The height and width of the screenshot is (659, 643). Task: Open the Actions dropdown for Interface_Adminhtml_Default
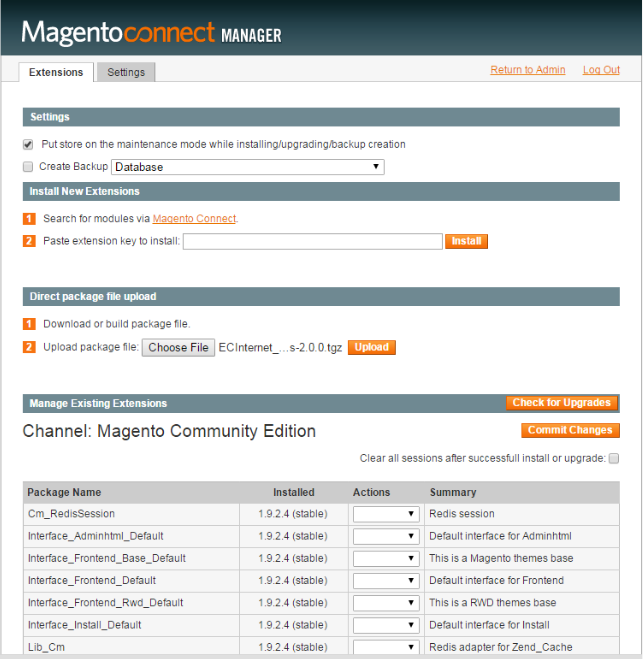(386, 536)
